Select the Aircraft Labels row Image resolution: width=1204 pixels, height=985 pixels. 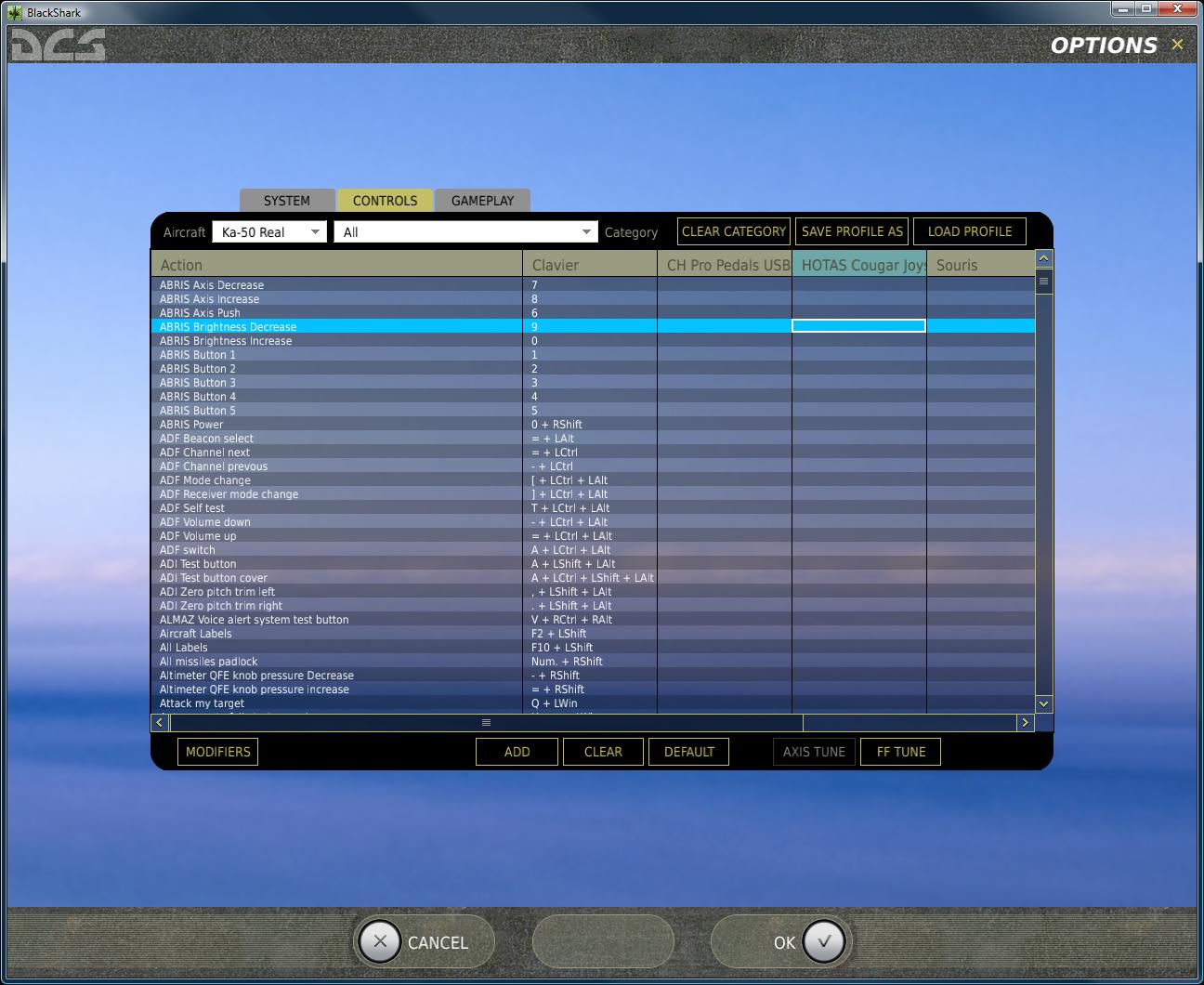[x=593, y=634]
